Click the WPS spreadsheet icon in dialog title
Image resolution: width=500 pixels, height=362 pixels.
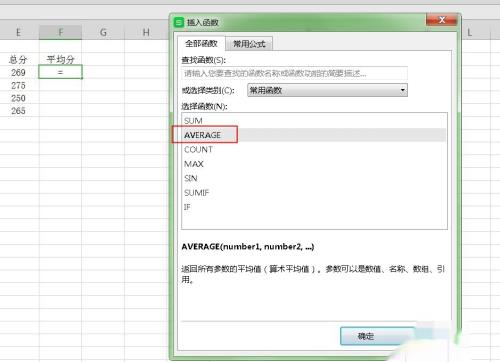pos(179,22)
